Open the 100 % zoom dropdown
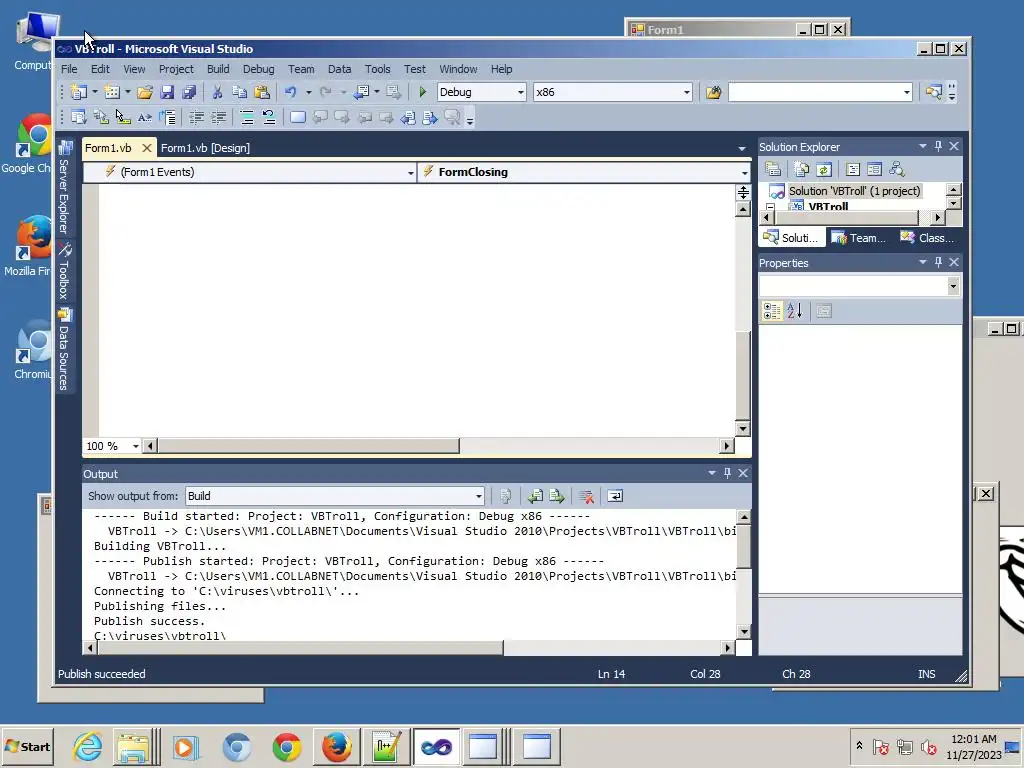 click(136, 446)
